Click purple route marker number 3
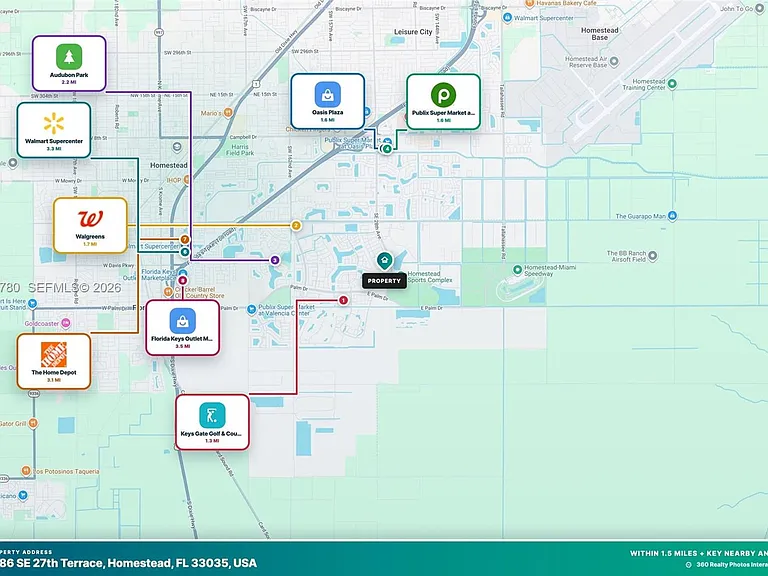Image resolution: width=768 pixels, height=576 pixels. click(x=275, y=260)
